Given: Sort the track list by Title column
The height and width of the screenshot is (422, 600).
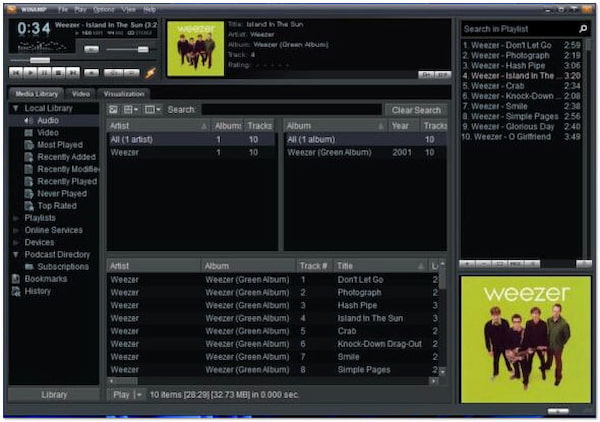Looking at the screenshot, I should coord(379,266).
